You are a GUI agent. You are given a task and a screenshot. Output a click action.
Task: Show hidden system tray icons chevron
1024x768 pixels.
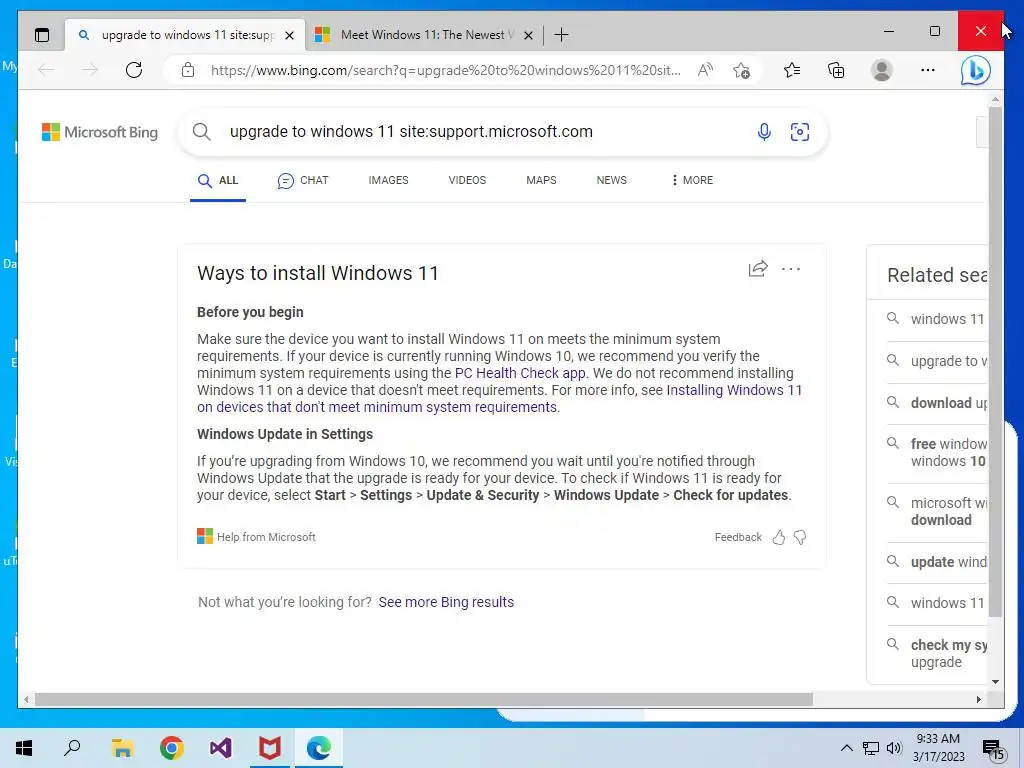click(846, 748)
